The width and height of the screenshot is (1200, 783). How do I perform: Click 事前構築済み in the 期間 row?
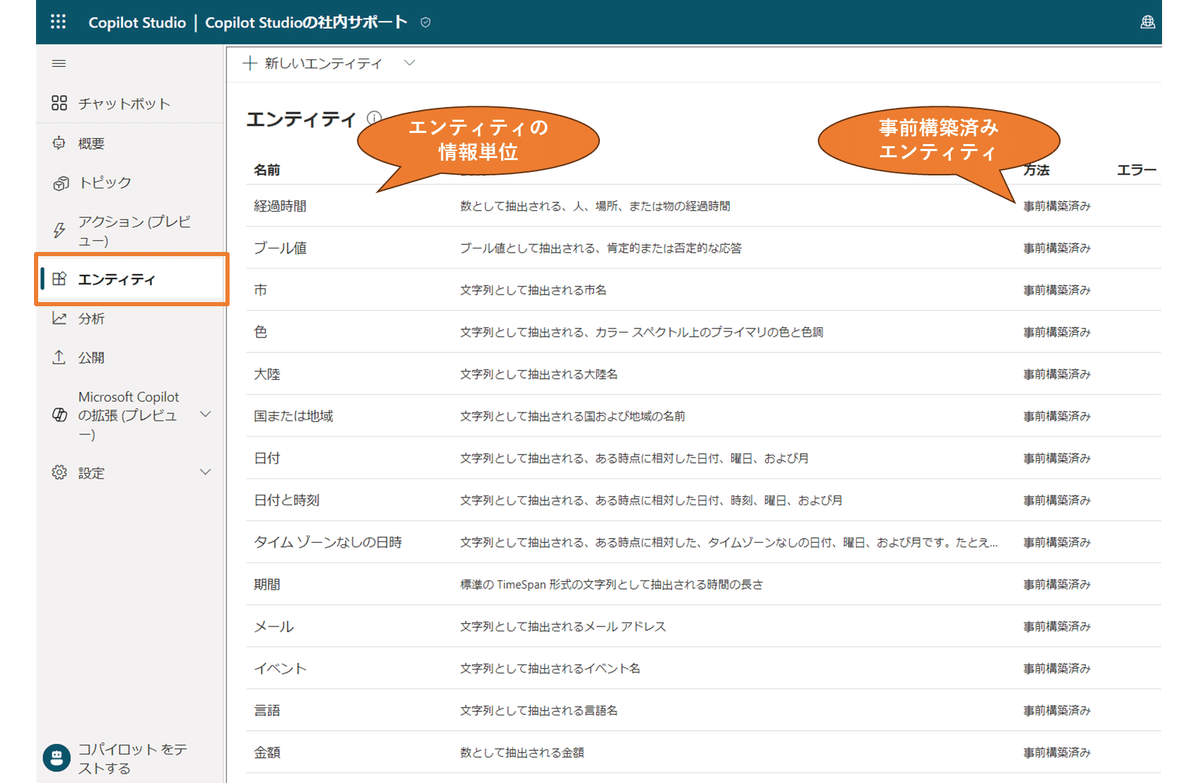click(1057, 584)
